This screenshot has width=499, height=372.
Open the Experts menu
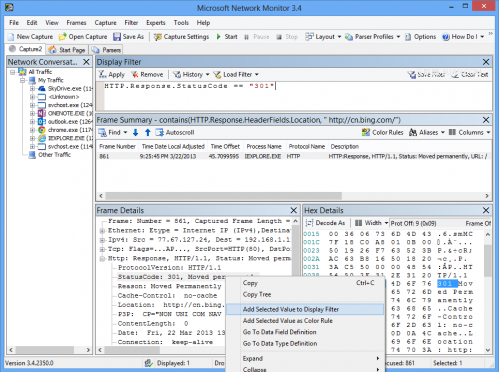(156, 23)
